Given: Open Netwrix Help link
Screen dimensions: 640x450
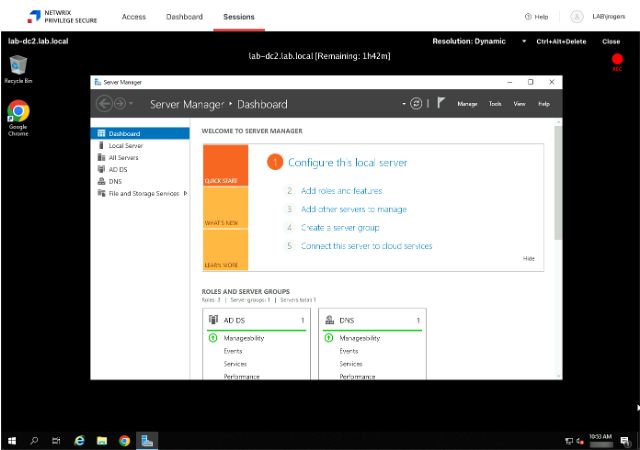Looking at the screenshot, I should (x=536, y=17).
